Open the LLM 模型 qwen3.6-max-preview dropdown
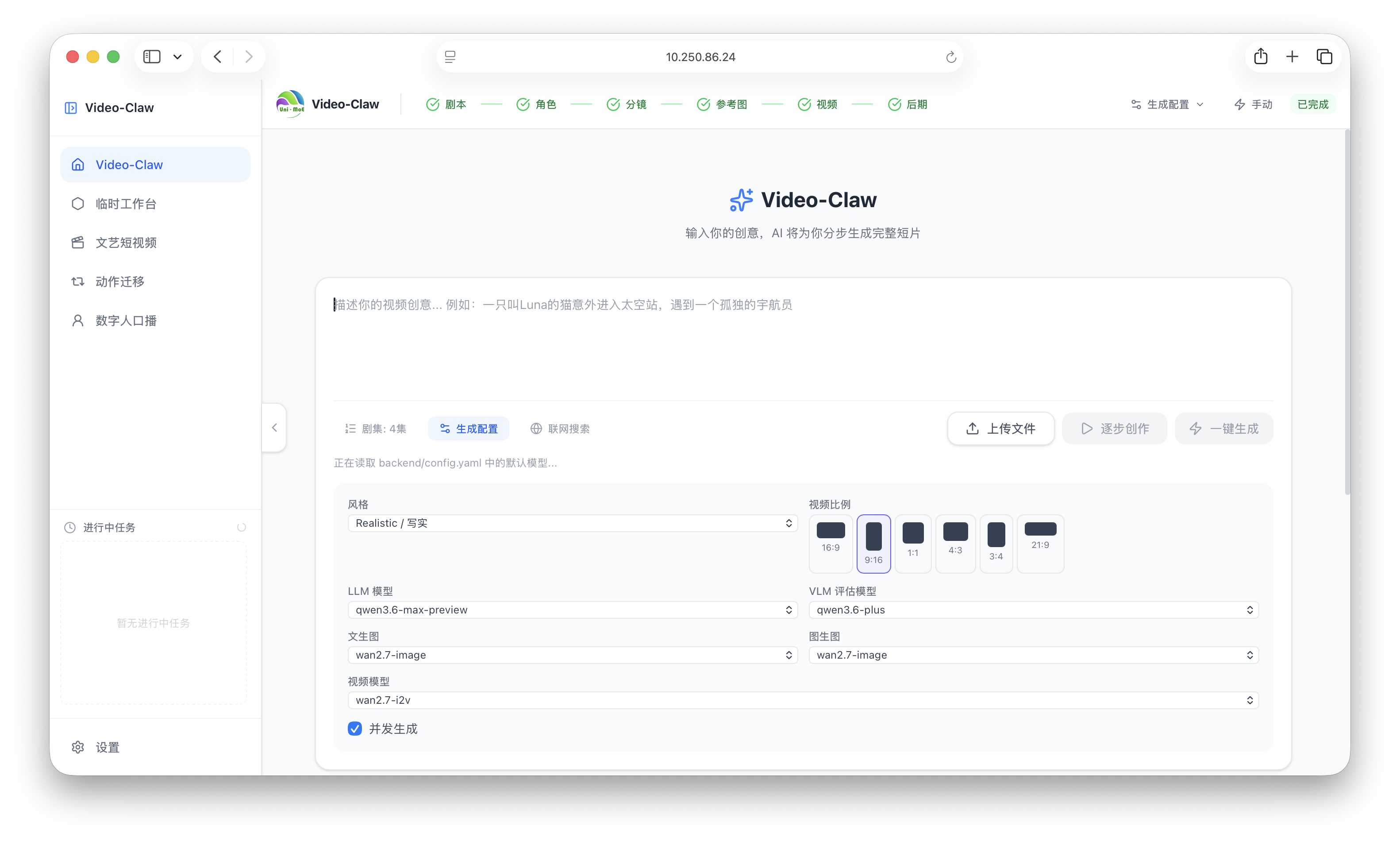1400x841 pixels. (x=573, y=610)
